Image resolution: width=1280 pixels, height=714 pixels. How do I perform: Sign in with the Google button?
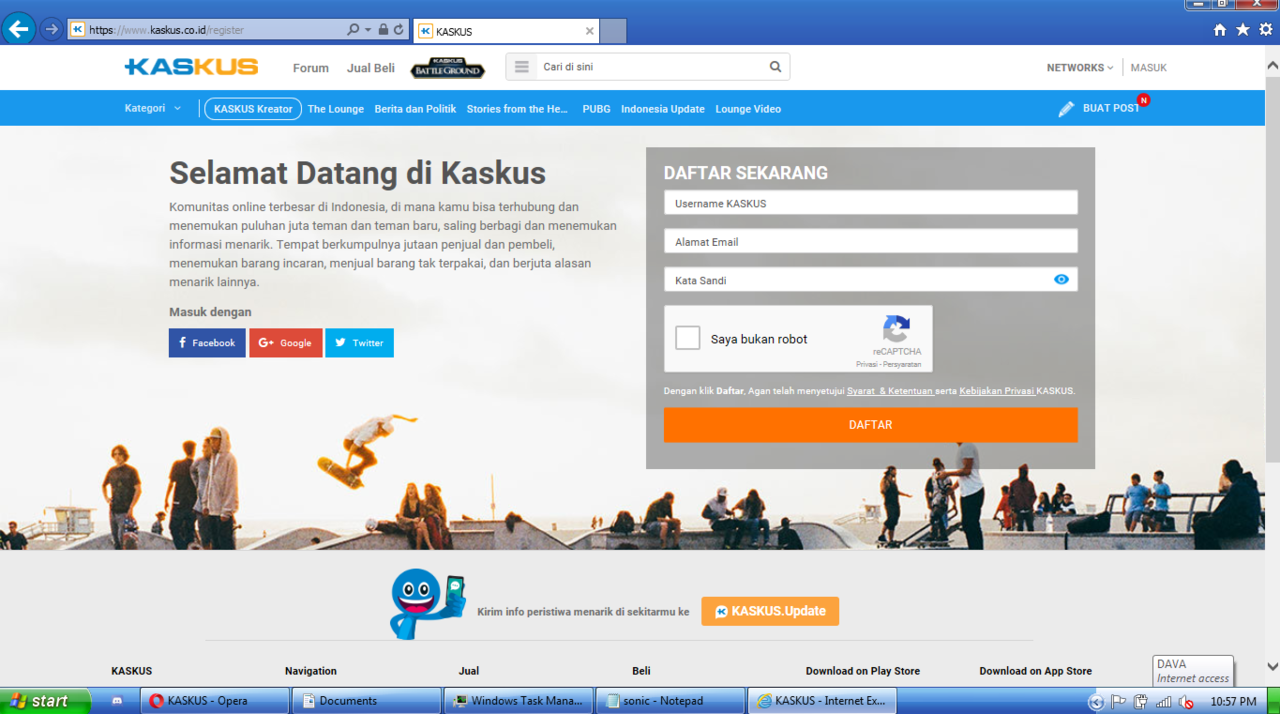pos(286,343)
